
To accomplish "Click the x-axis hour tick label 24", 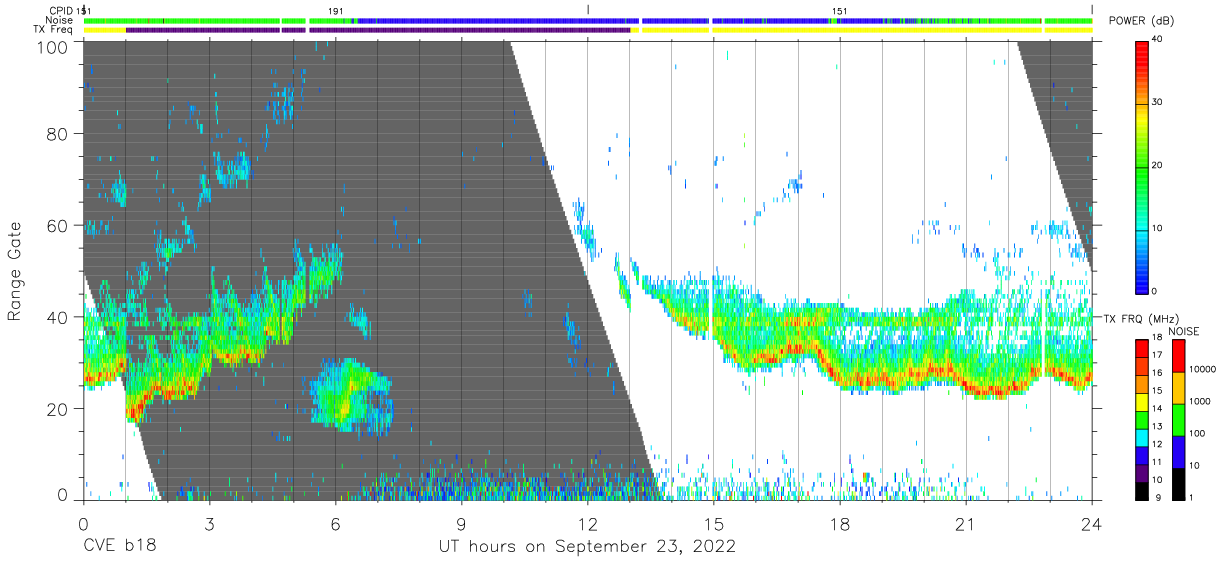I will (1092, 523).
